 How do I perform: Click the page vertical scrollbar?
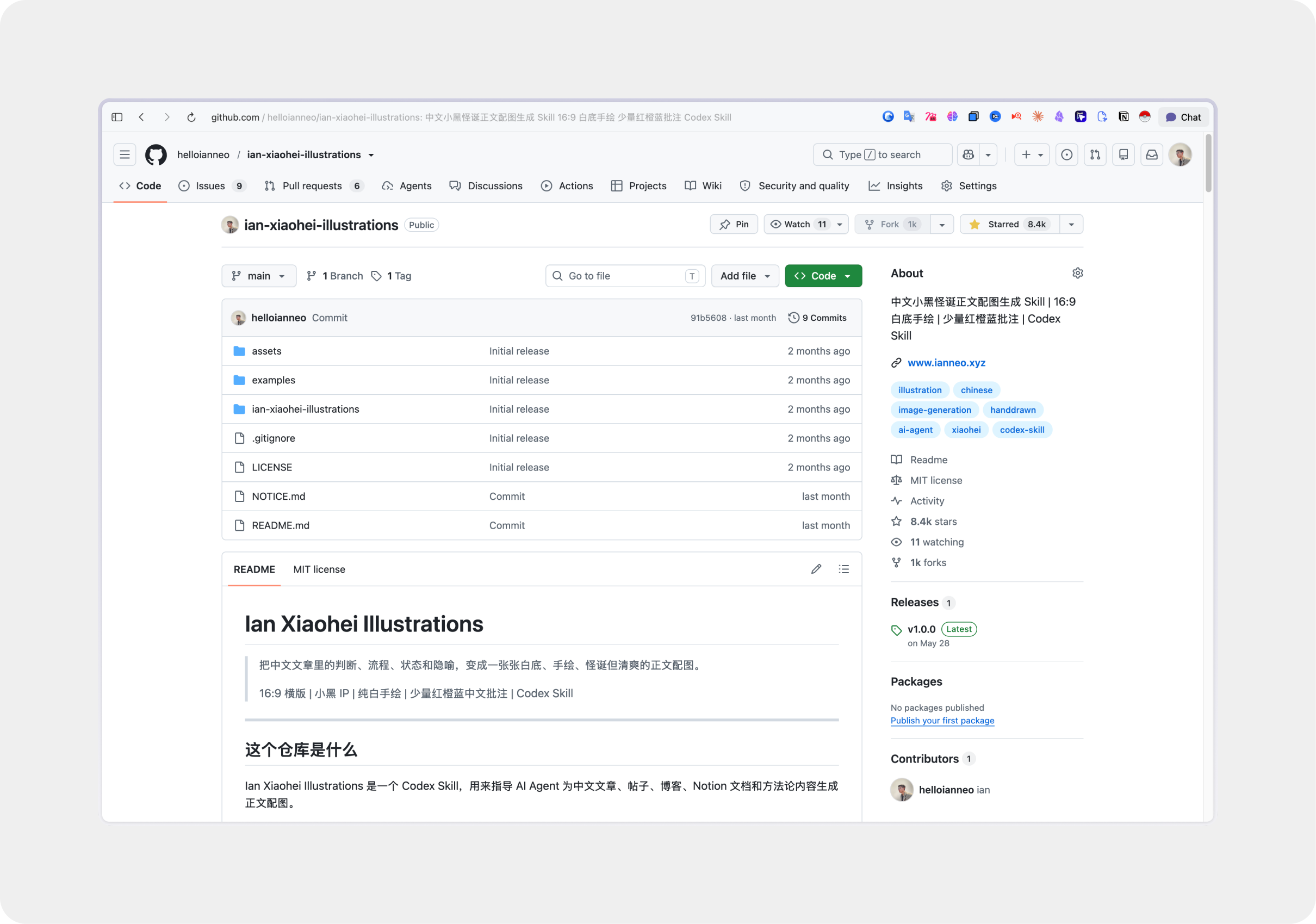click(1208, 163)
